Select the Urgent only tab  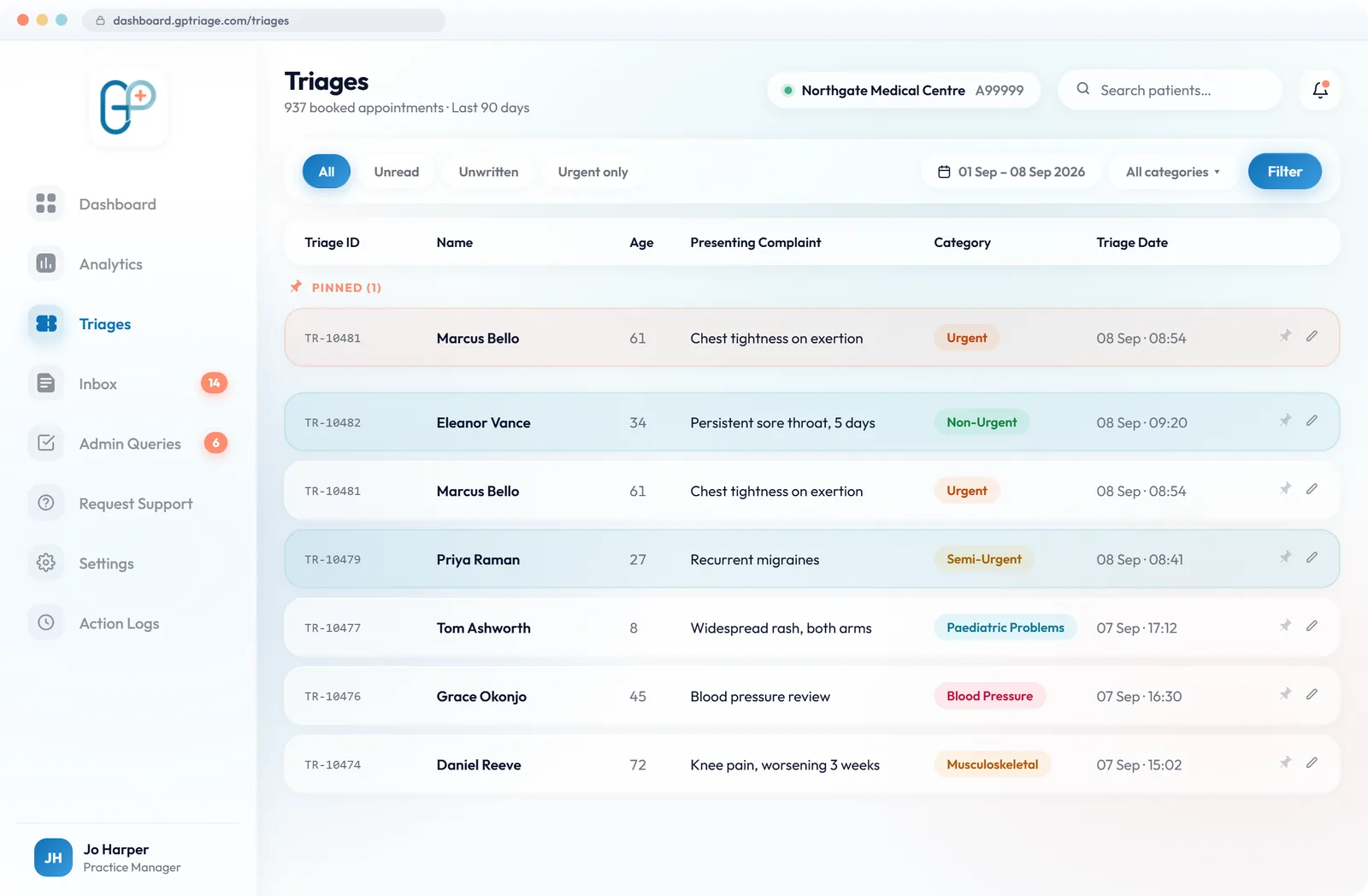click(x=593, y=172)
